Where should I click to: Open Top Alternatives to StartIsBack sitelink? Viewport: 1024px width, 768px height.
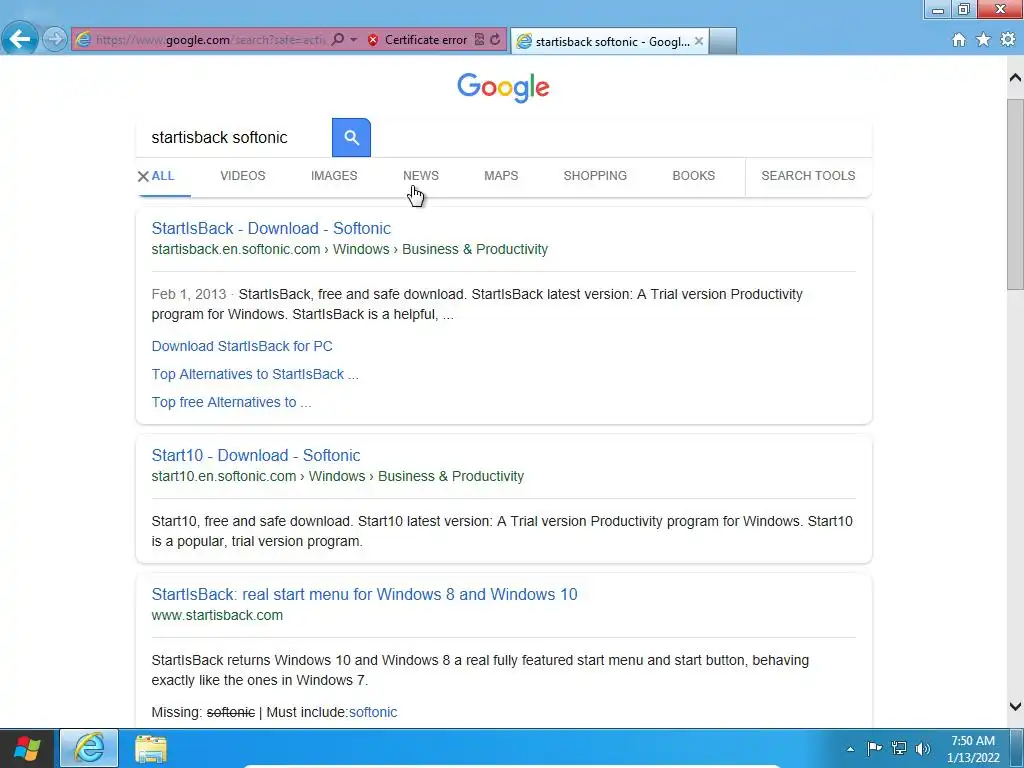(x=255, y=374)
